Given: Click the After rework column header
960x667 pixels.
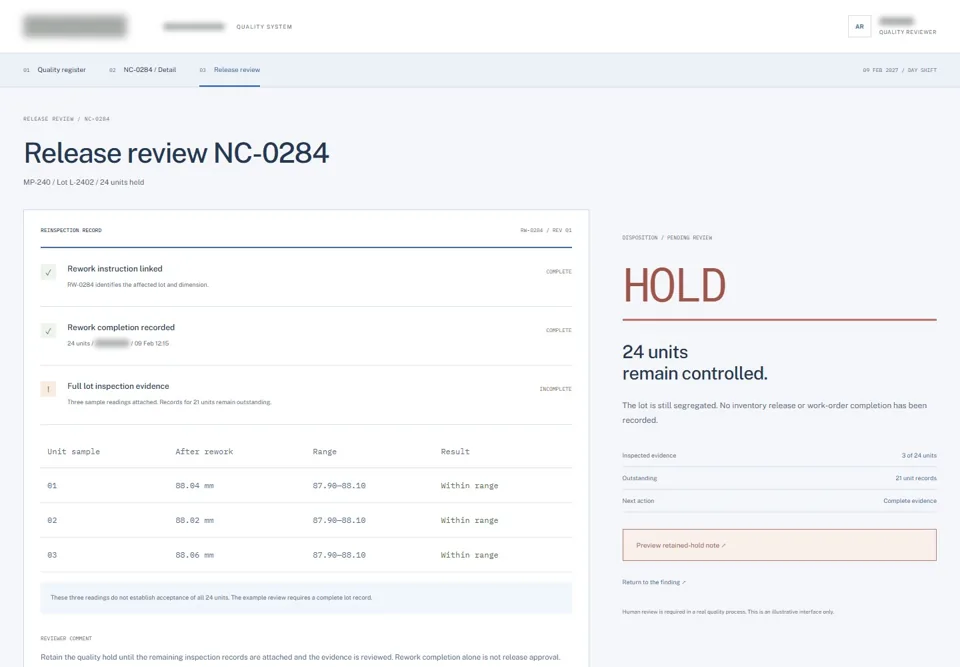Looking at the screenshot, I should click(204, 452).
